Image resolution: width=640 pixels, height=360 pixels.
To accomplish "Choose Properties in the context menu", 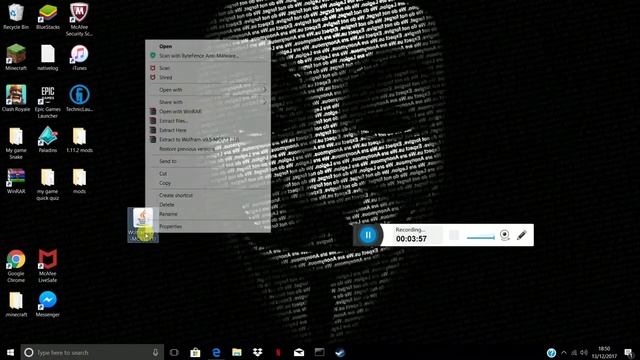I will [x=208, y=227].
